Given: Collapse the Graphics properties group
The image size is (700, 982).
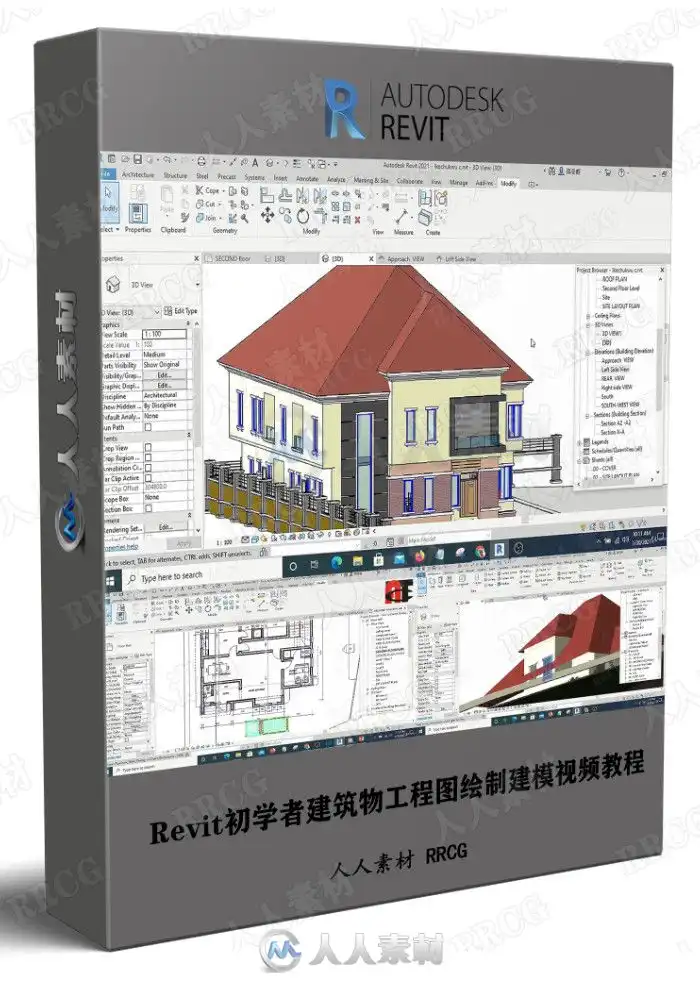Looking at the screenshot, I should pos(188,323).
